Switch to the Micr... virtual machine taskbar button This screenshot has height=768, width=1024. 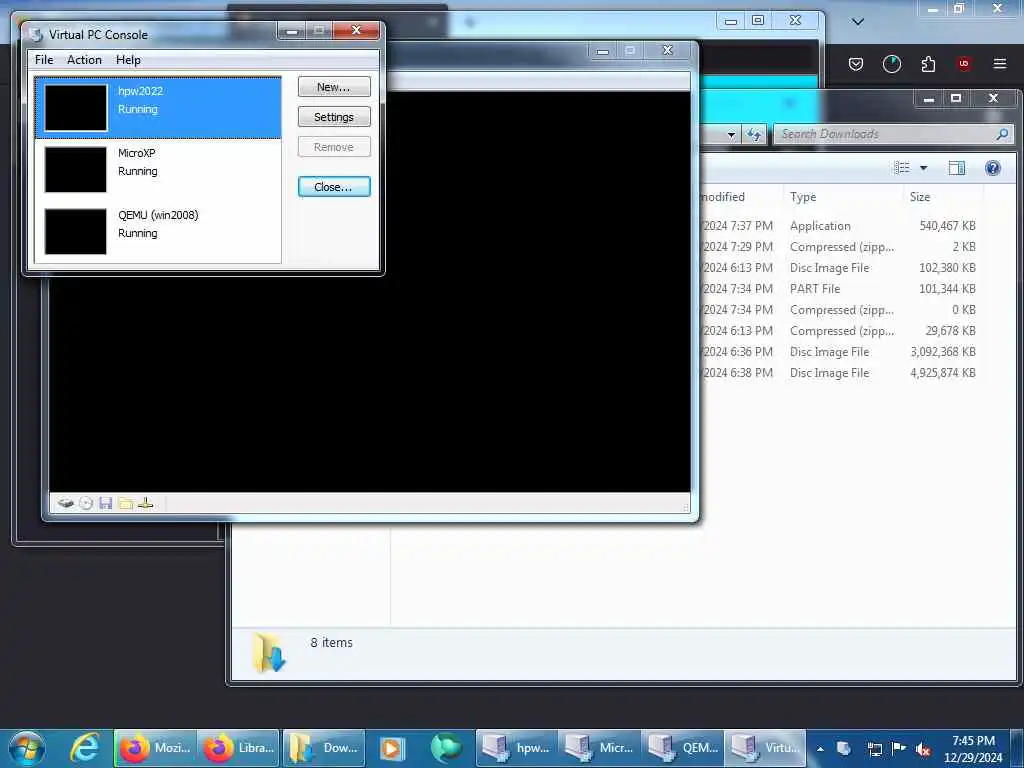pyautogui.click(x=600, y=748)
